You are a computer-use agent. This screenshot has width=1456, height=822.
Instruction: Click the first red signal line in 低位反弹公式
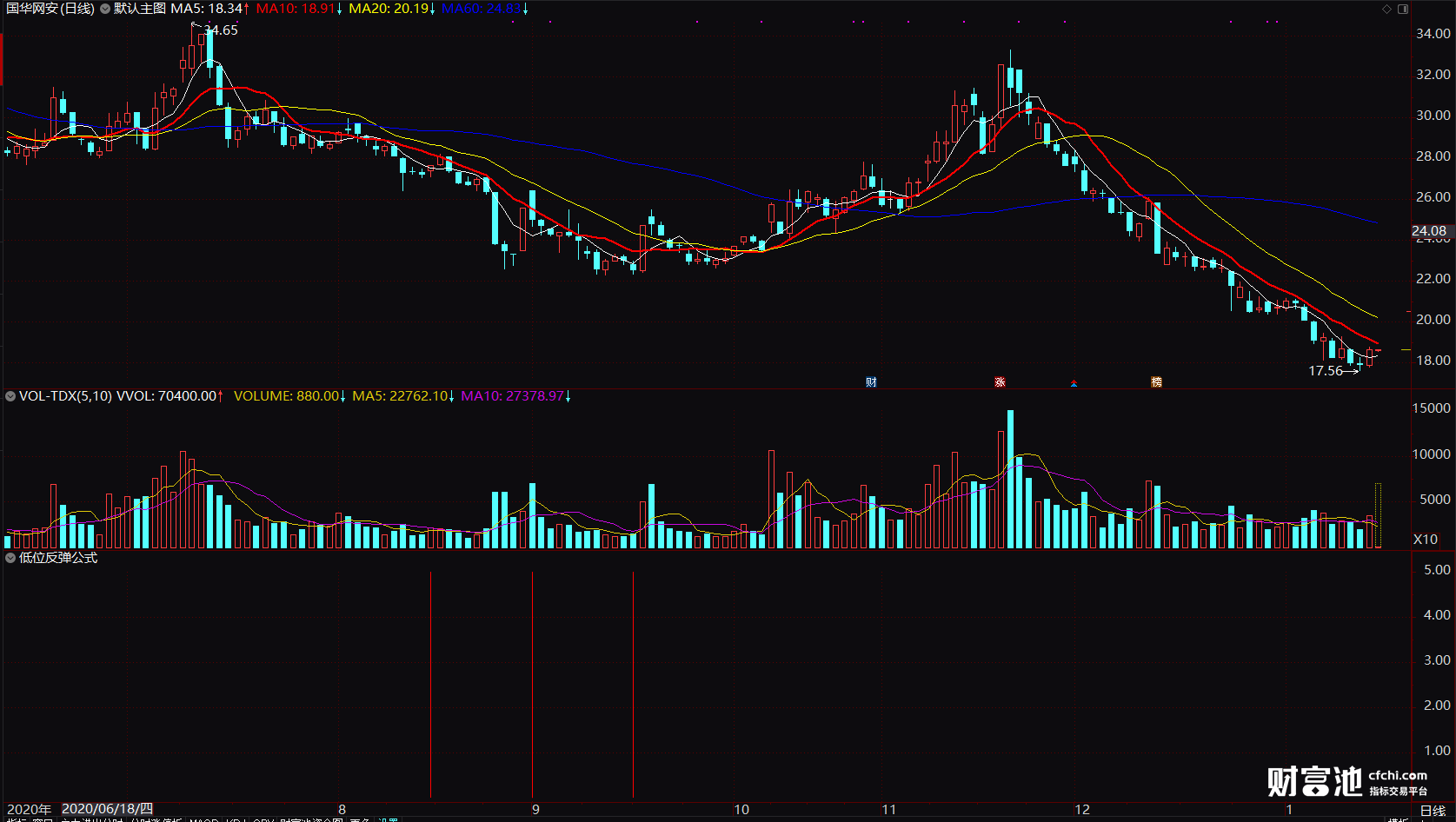tap(533, 685)
